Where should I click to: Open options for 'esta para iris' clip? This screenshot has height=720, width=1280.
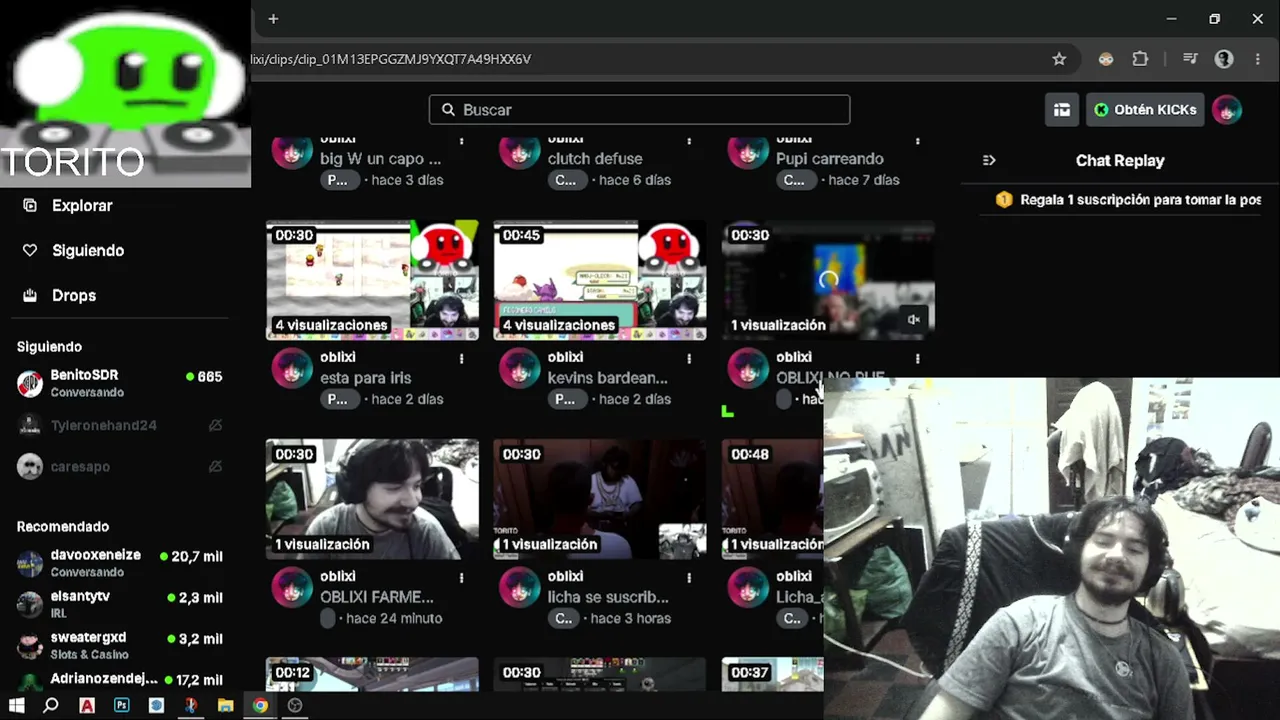(x=461, y=358)
